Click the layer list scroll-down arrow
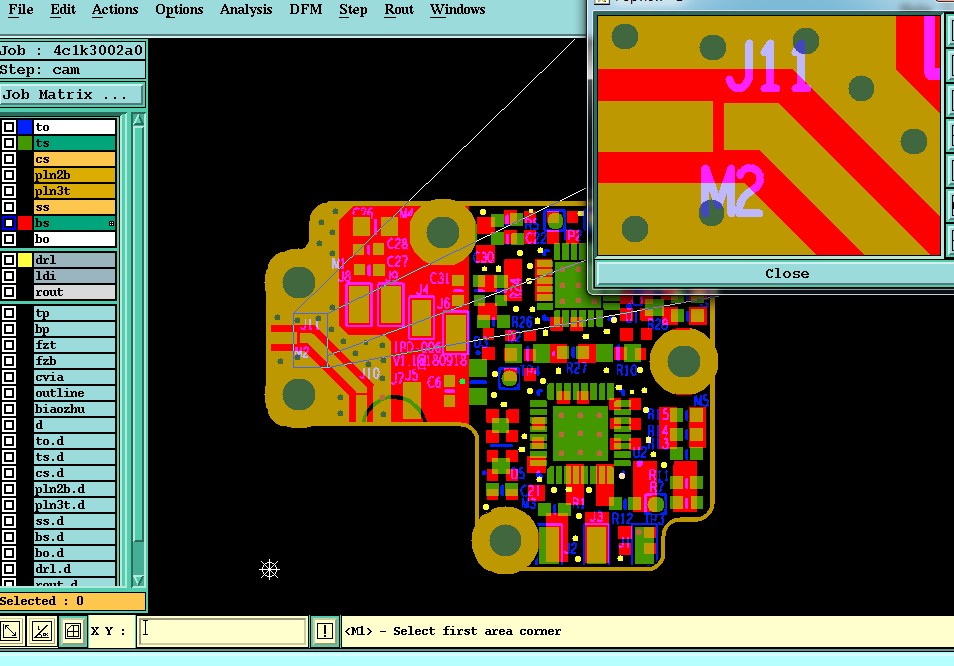Image resolution: width=954 pixels, height=666 pixels. (138, 580)
